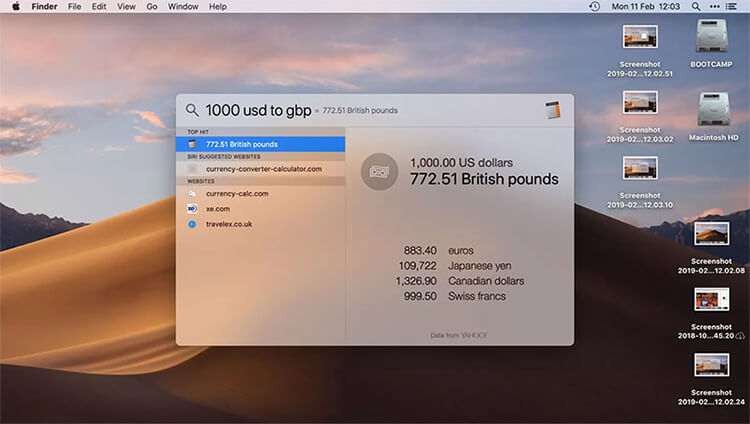Image resolution: width=750 pixels, height=424 pixels.
Task: Open the travelex.co.uk website result
Action: (229, 224)
